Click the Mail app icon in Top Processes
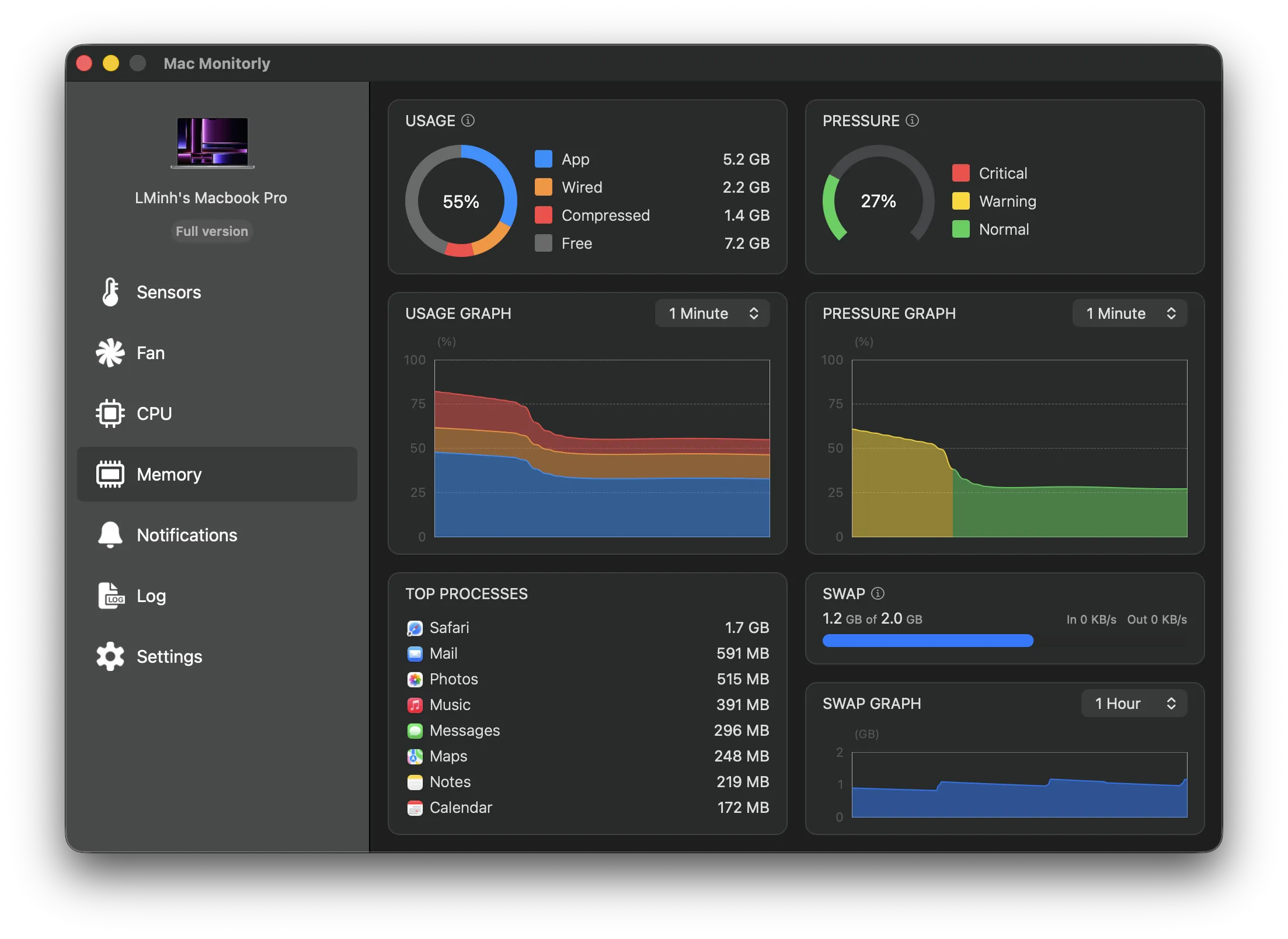This screenshot has width=1288, height=939. (x=415, y=653)
